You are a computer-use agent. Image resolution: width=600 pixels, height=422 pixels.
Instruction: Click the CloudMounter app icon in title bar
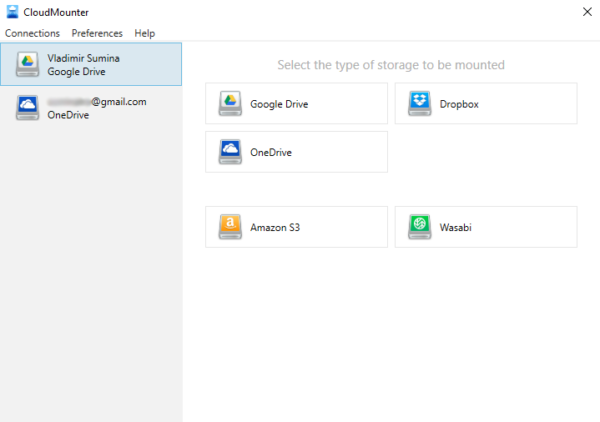pyautogui.click(x=12, y=12)
